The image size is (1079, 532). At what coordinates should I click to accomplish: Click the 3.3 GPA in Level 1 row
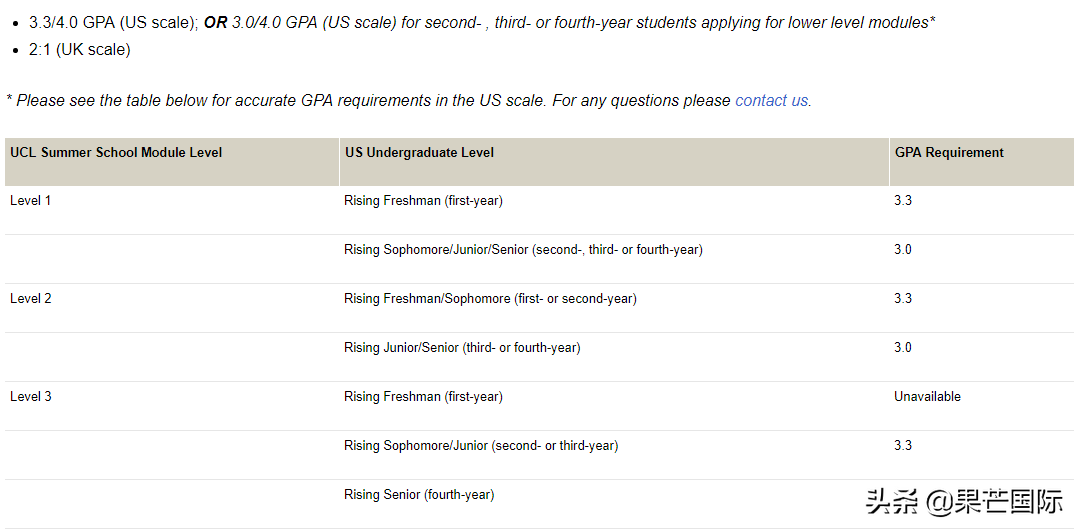903,201
